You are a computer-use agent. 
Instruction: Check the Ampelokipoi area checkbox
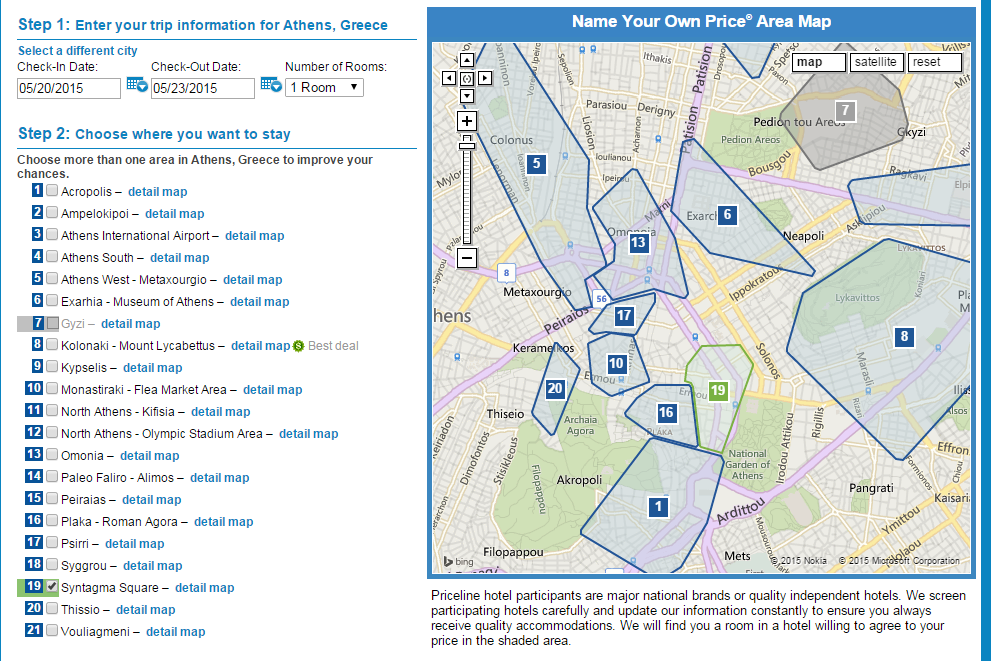click(52, 212)
